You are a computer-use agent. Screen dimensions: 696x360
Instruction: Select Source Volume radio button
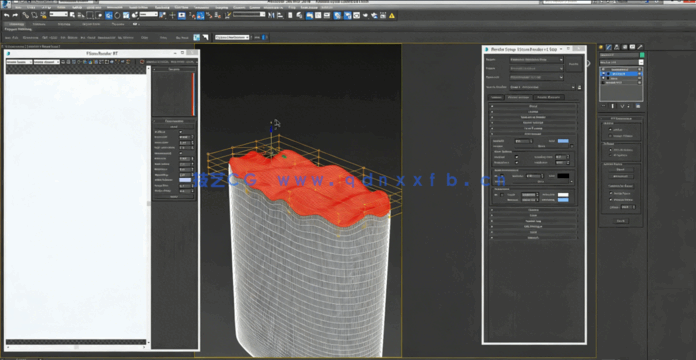[610, 136]
